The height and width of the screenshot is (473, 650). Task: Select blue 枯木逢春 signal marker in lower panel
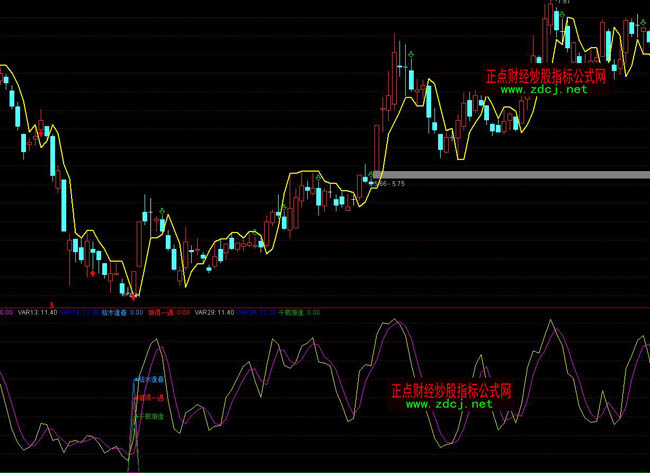(x=150, y=380)
